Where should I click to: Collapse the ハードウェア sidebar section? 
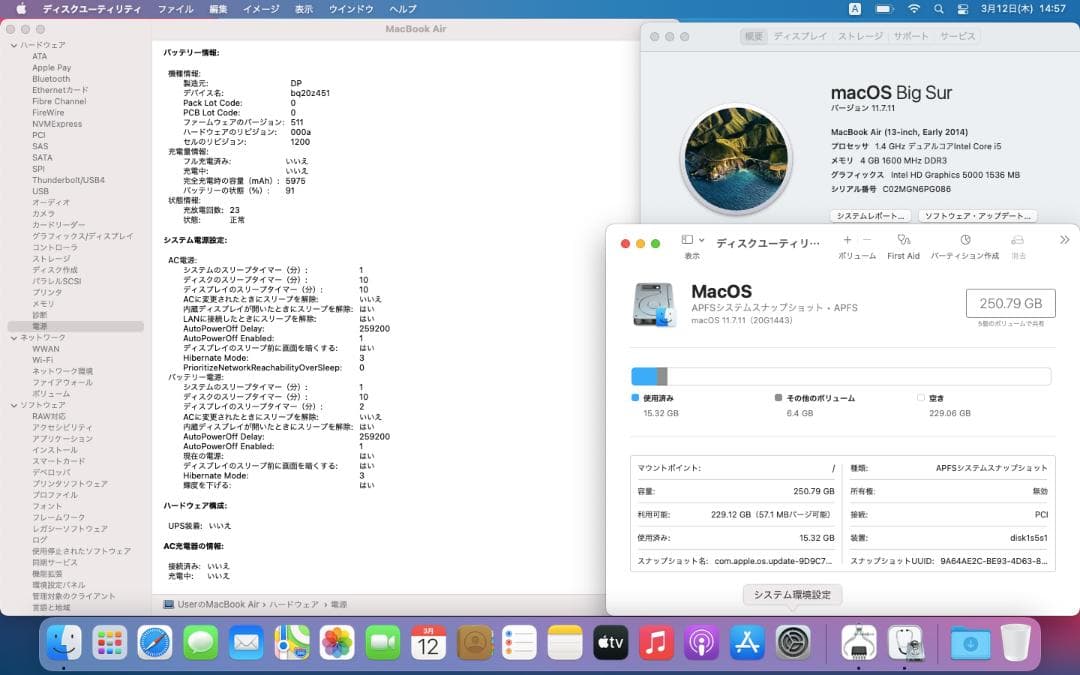coord(14,45)
